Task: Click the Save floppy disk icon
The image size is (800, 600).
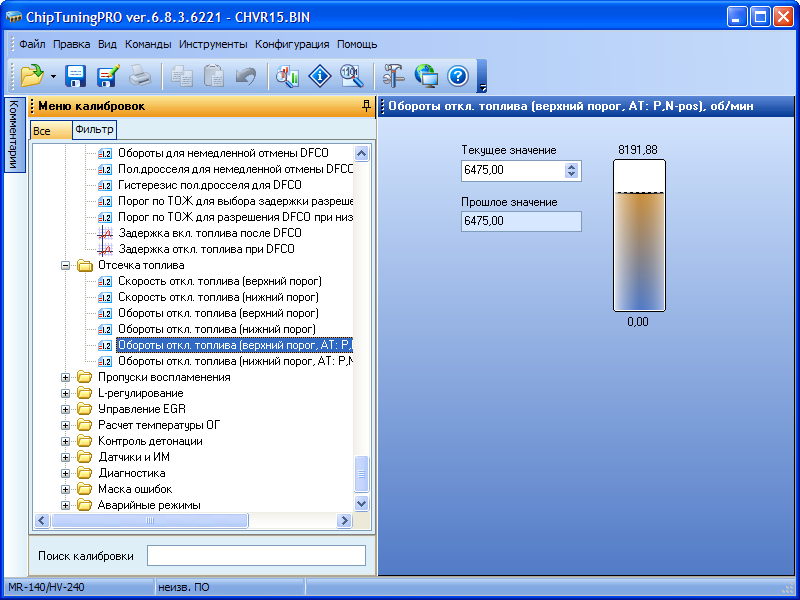Action: 76,76
